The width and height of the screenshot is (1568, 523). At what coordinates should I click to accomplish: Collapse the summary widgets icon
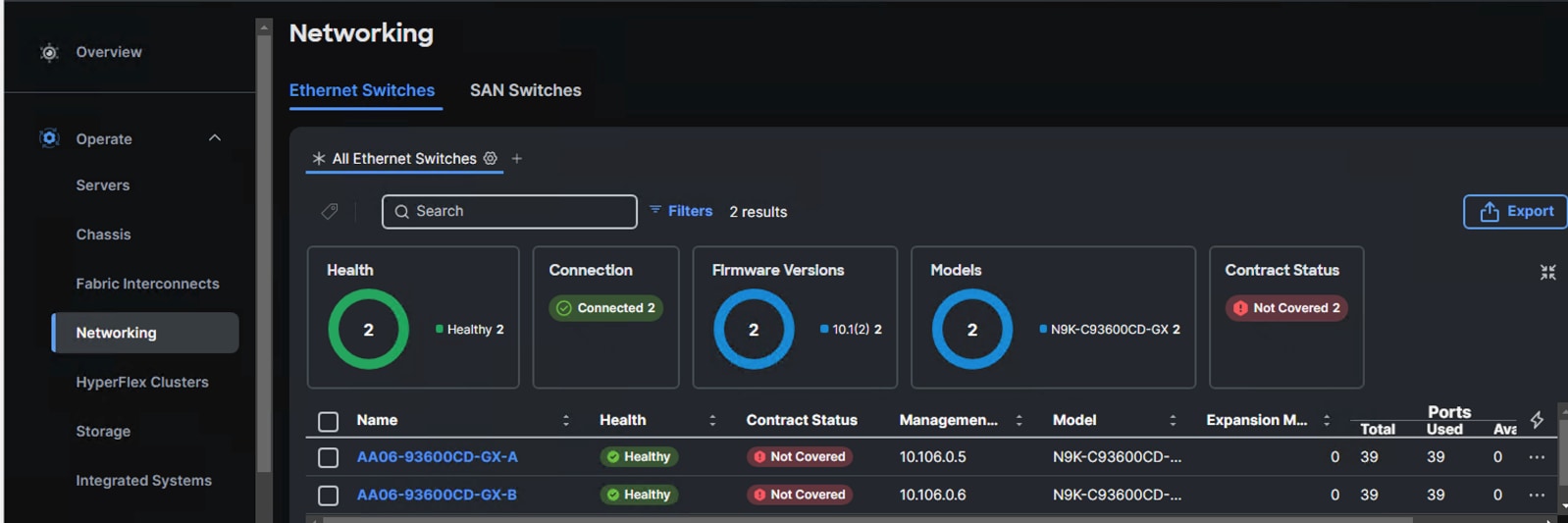[1548, 272]
